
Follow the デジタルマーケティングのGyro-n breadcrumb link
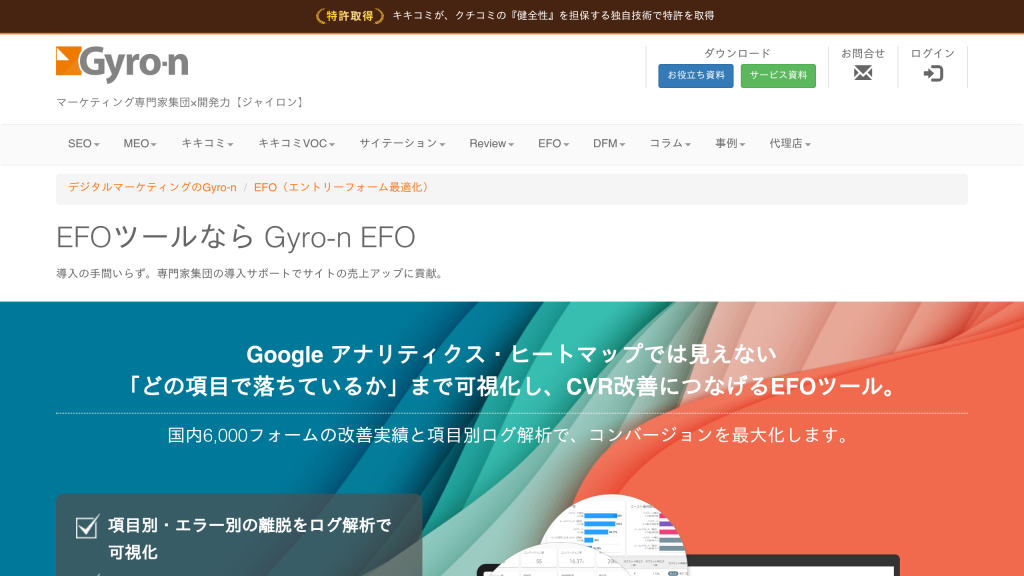coord(152,187)
